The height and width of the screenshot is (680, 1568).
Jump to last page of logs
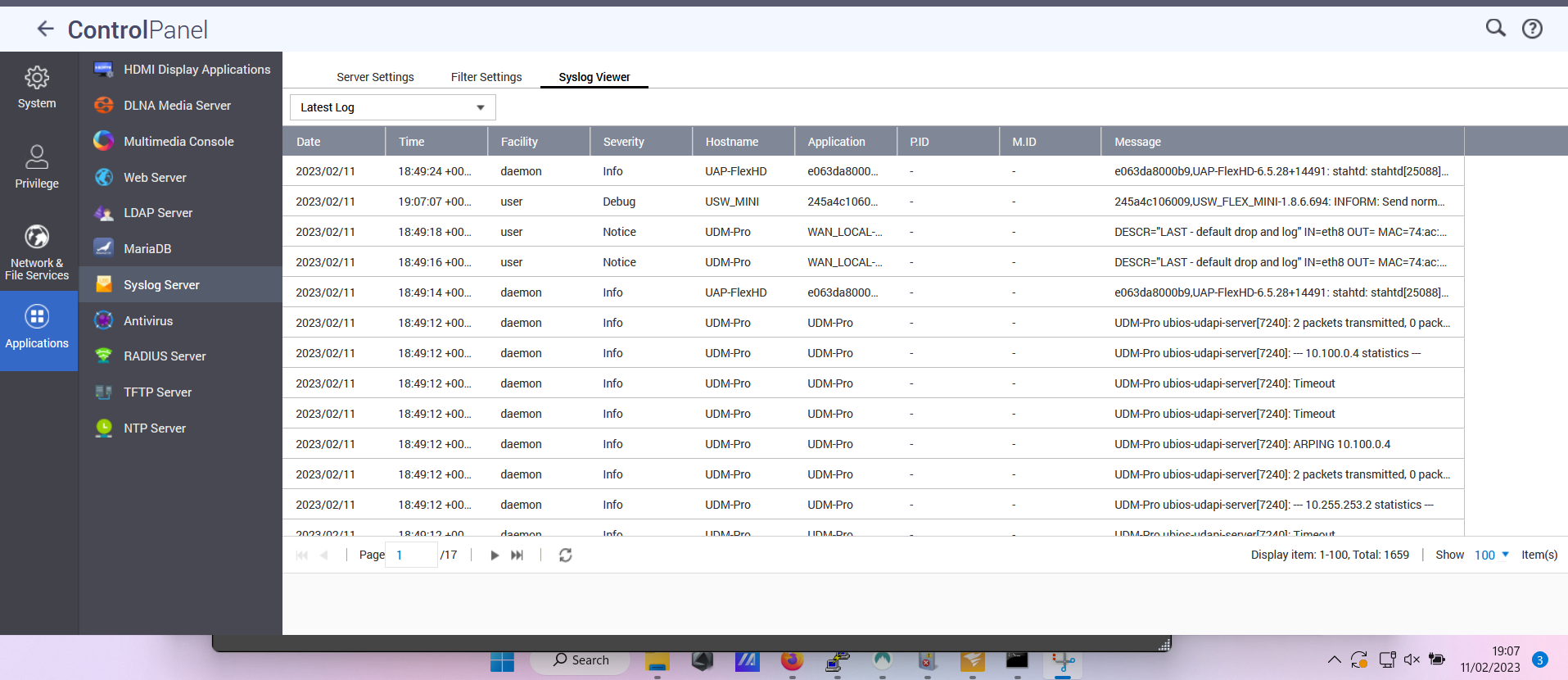click(x=517, y=555)
